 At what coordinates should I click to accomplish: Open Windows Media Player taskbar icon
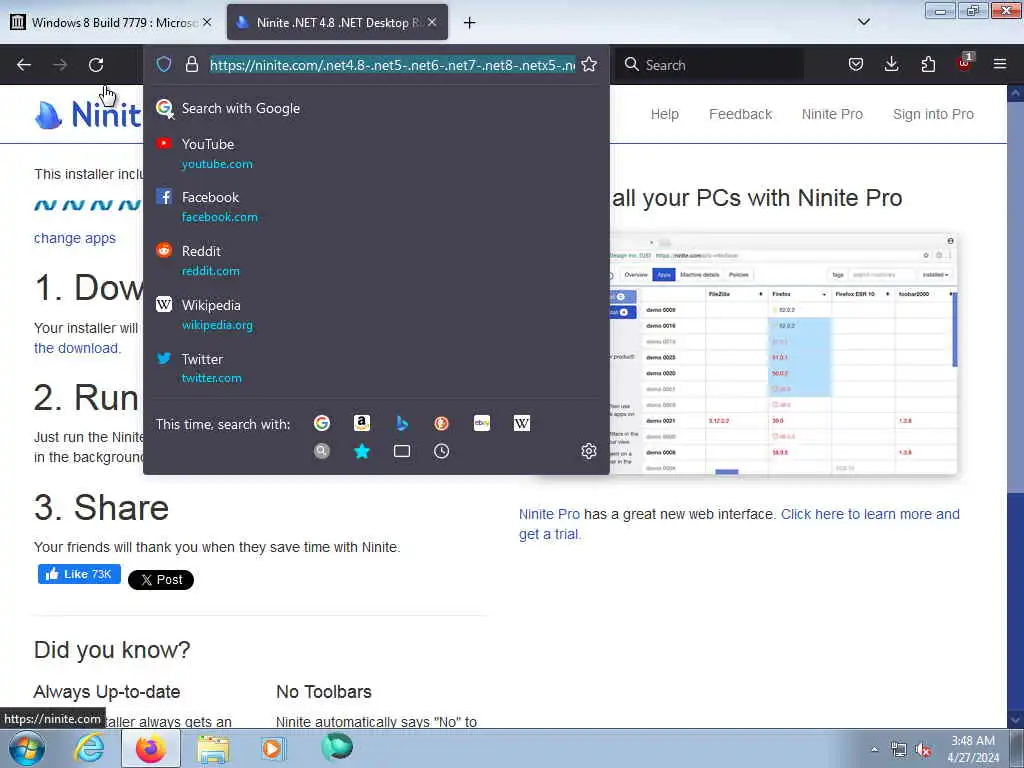(x=274, y=748)
